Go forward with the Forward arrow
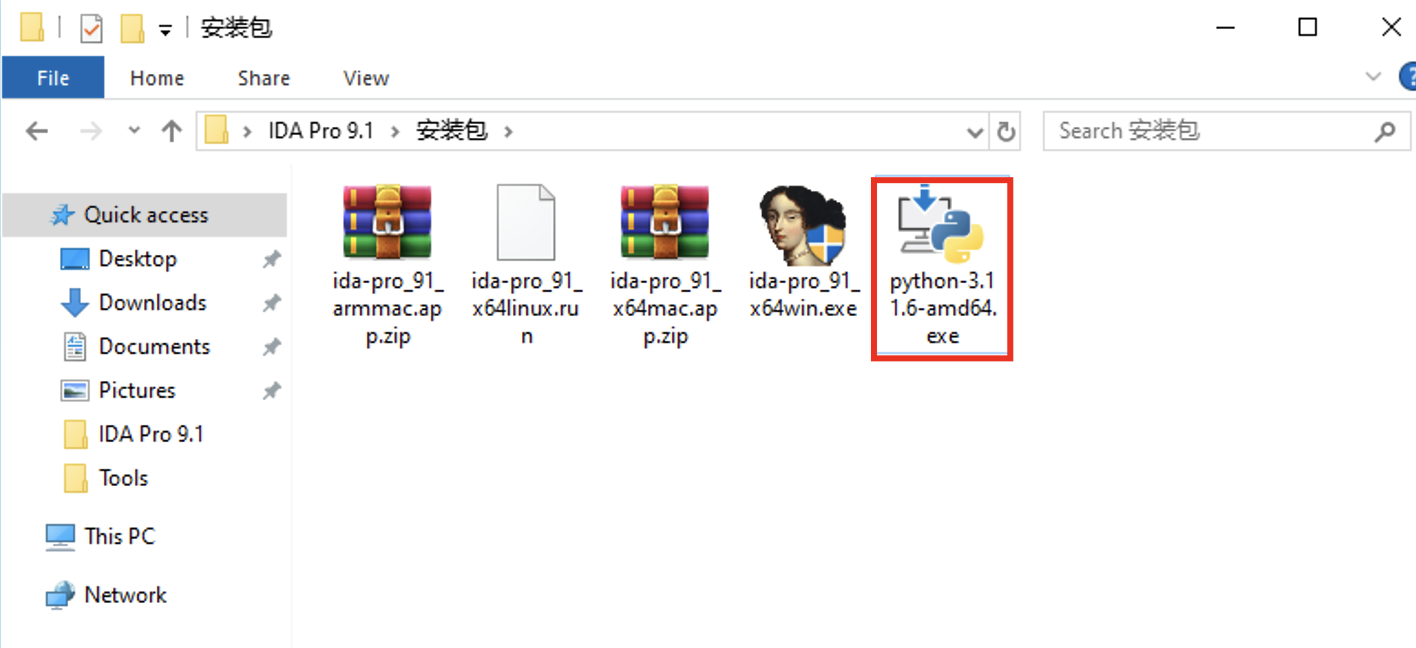This screenshot has width=1416, height=648. click(x=90, y=131)
